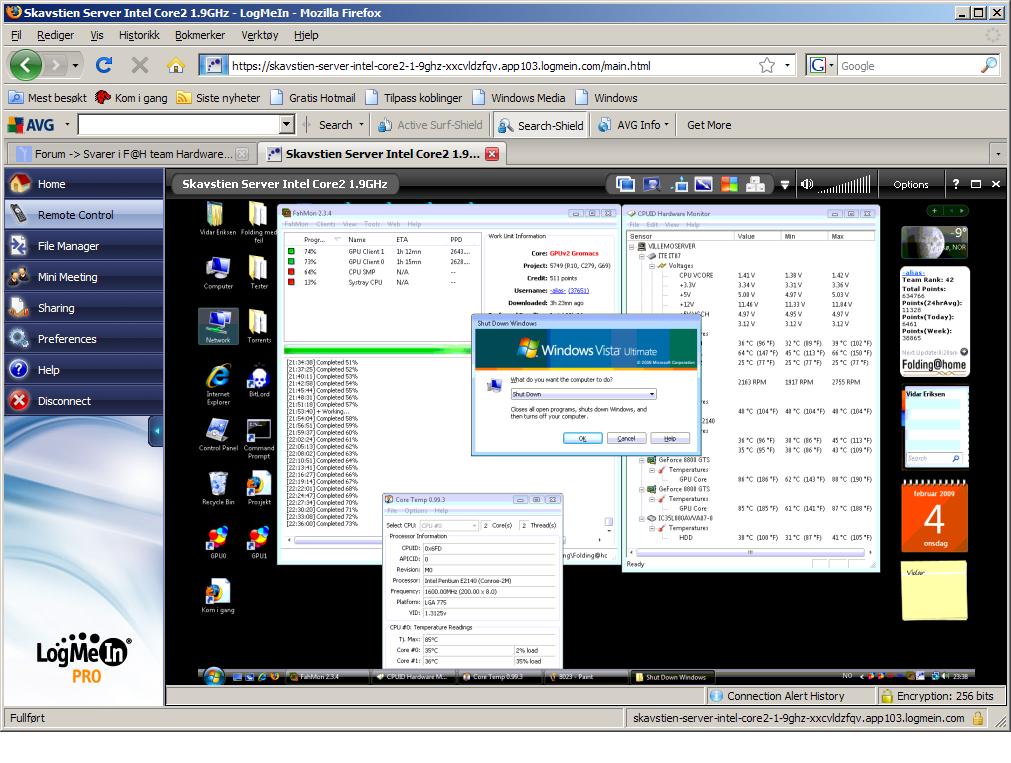This screenshot has height=763, width=1011.
Task: Collapse the VILLEMOSERVER tree node
Action: (631, 246)
